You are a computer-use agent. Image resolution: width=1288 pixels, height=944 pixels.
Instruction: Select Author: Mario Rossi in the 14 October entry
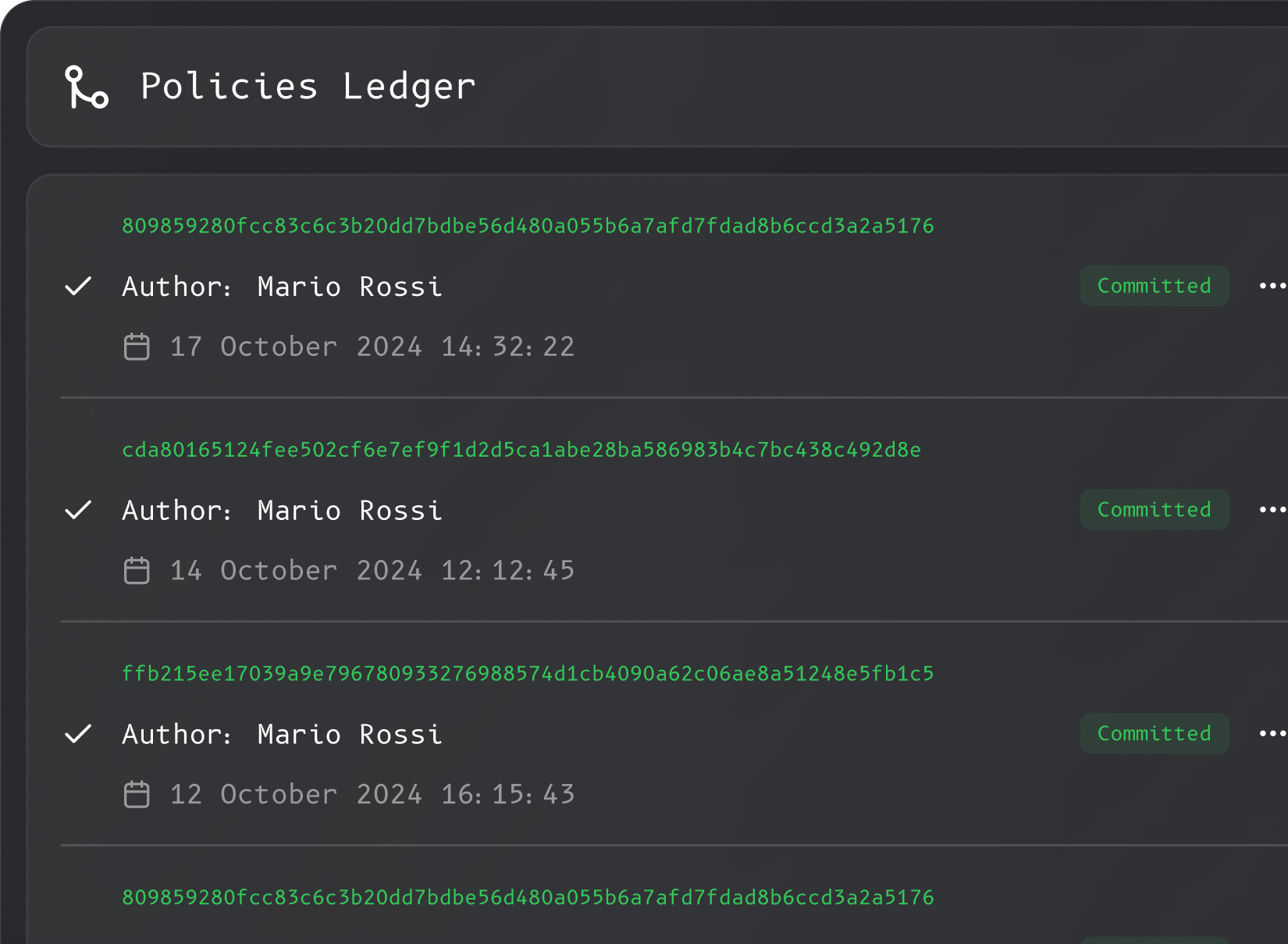pyautogui.click(x=283, y=511)
